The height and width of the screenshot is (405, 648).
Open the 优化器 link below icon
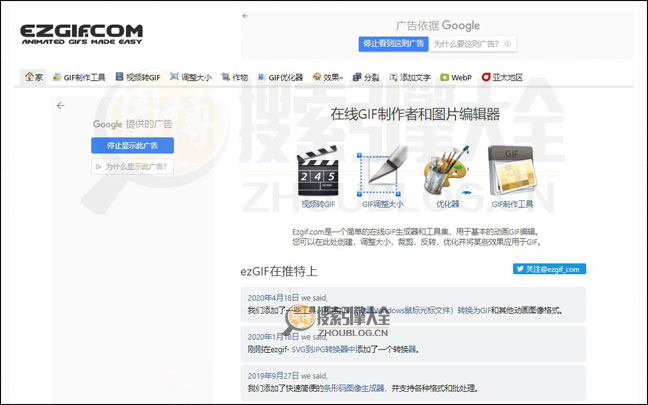pyautogui.click(x=448, y=204)
